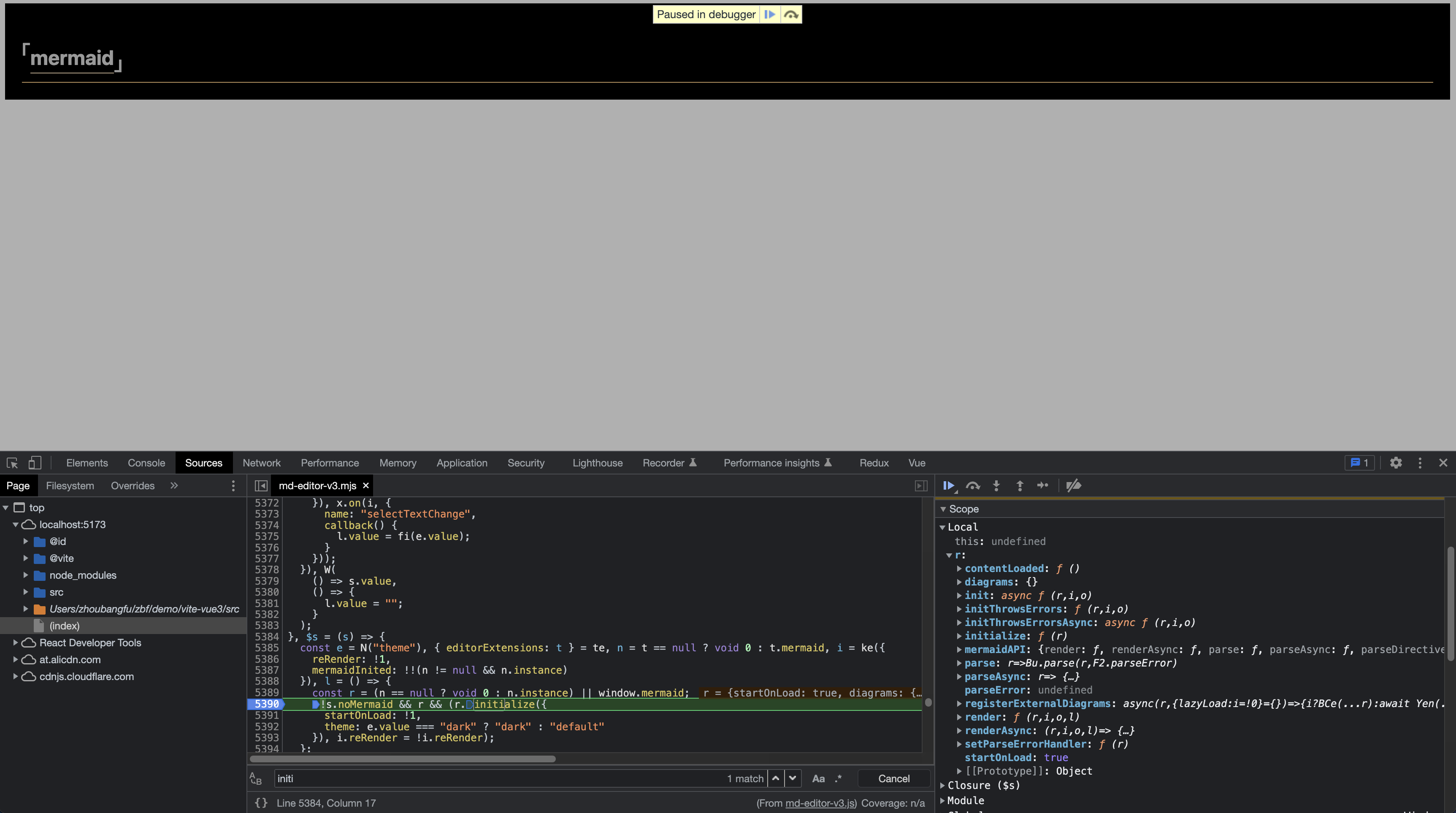Step over next function call
1456x813 pixels.
click(973, 485)
